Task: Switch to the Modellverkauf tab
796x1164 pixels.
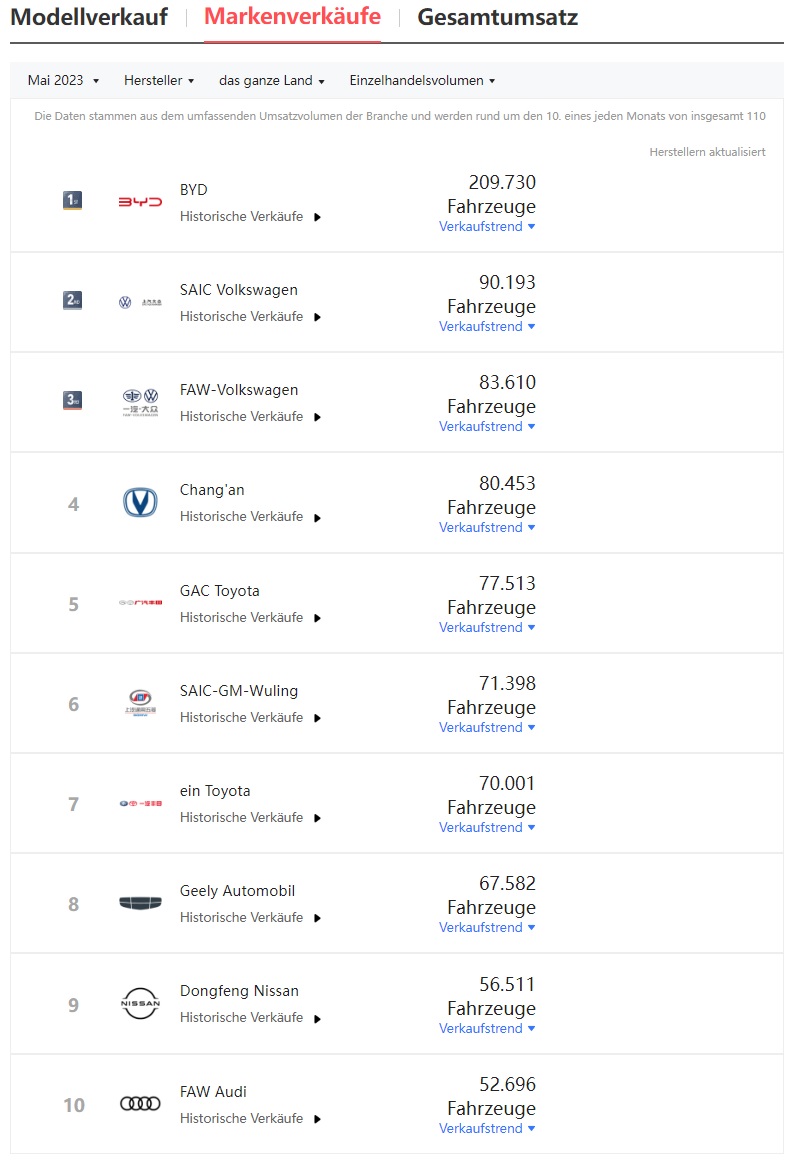Action: coord(89,17)
